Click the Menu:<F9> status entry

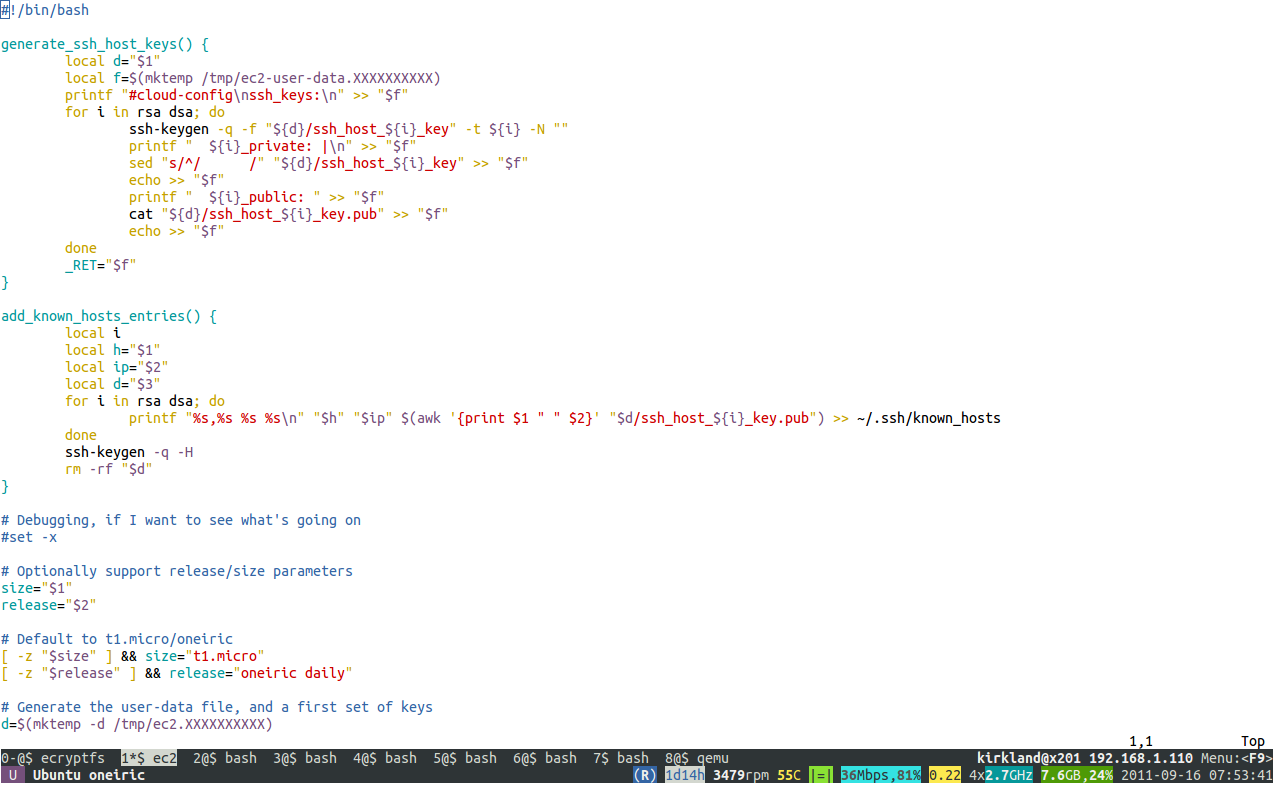tap(1237, 758)
